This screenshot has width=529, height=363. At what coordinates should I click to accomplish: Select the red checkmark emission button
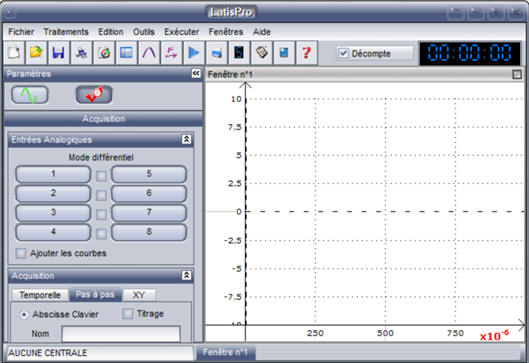coord(94,95)
